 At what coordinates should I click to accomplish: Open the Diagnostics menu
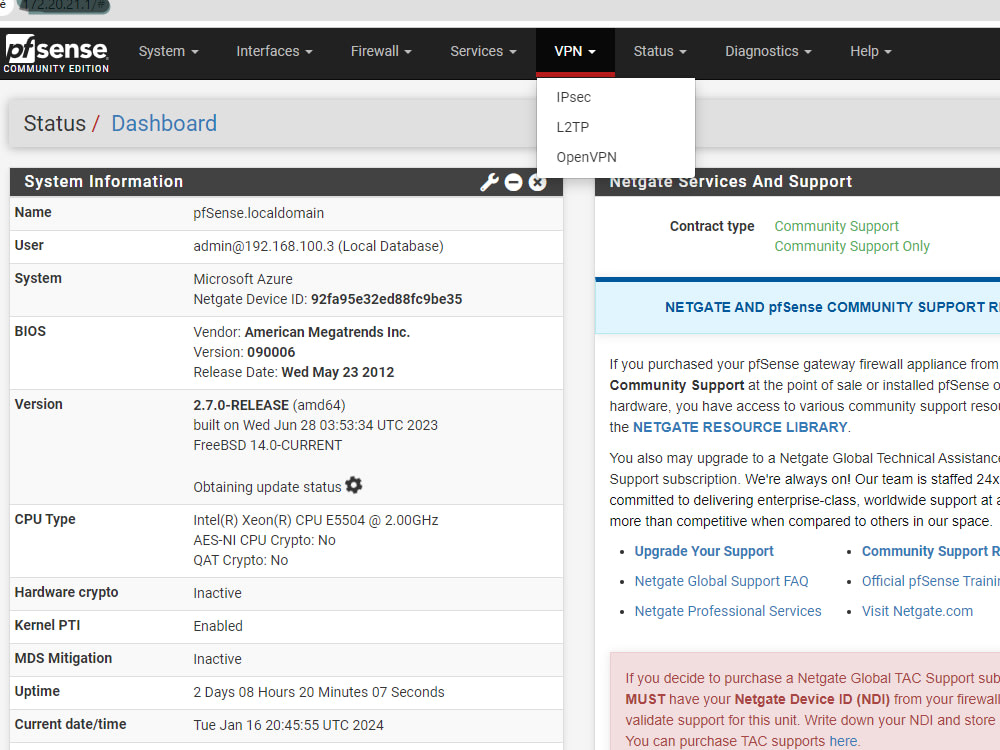pyautogui.click(x=767, y=51)
